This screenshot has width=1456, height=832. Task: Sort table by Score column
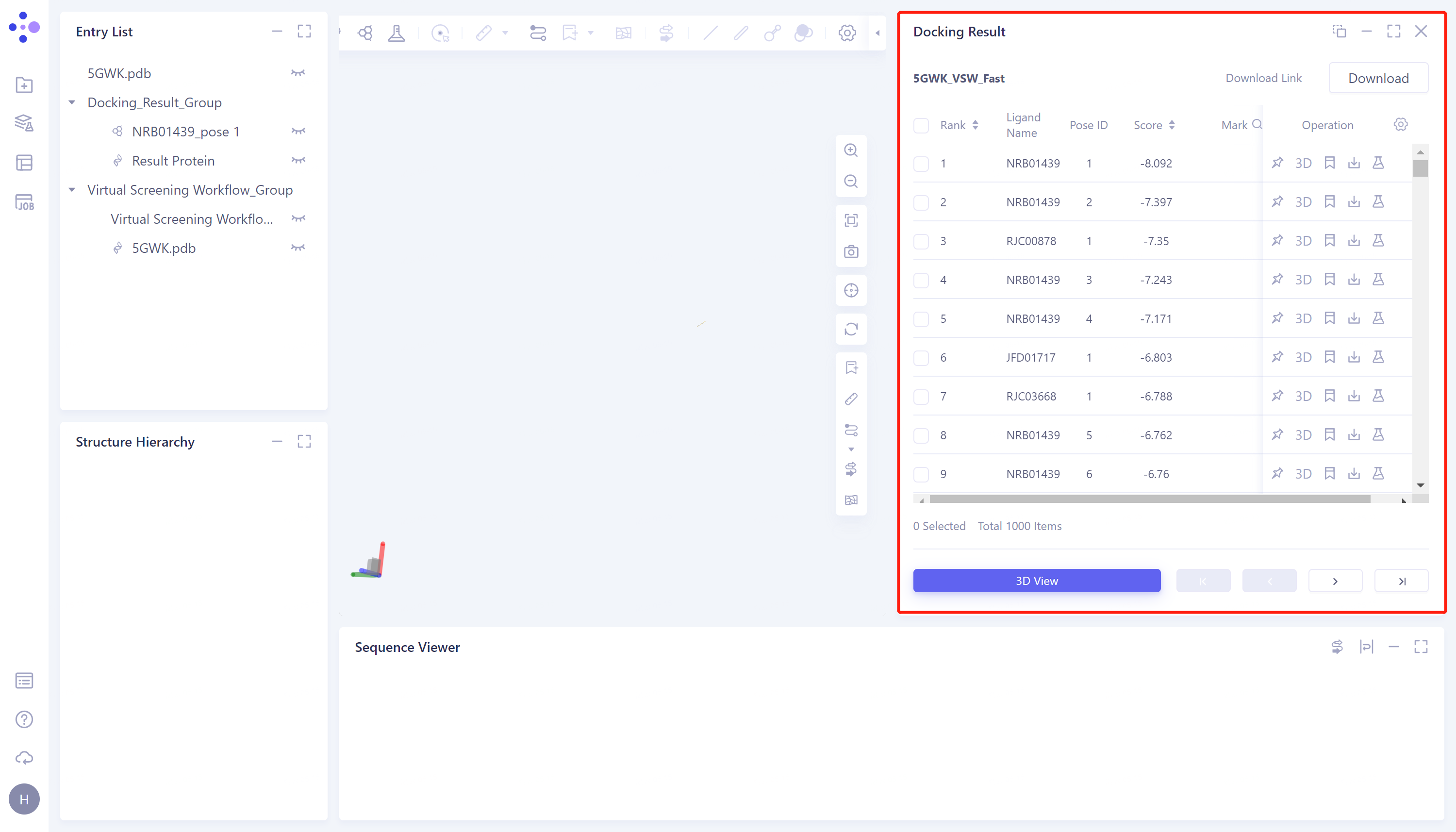click(x=1172, y=125)
